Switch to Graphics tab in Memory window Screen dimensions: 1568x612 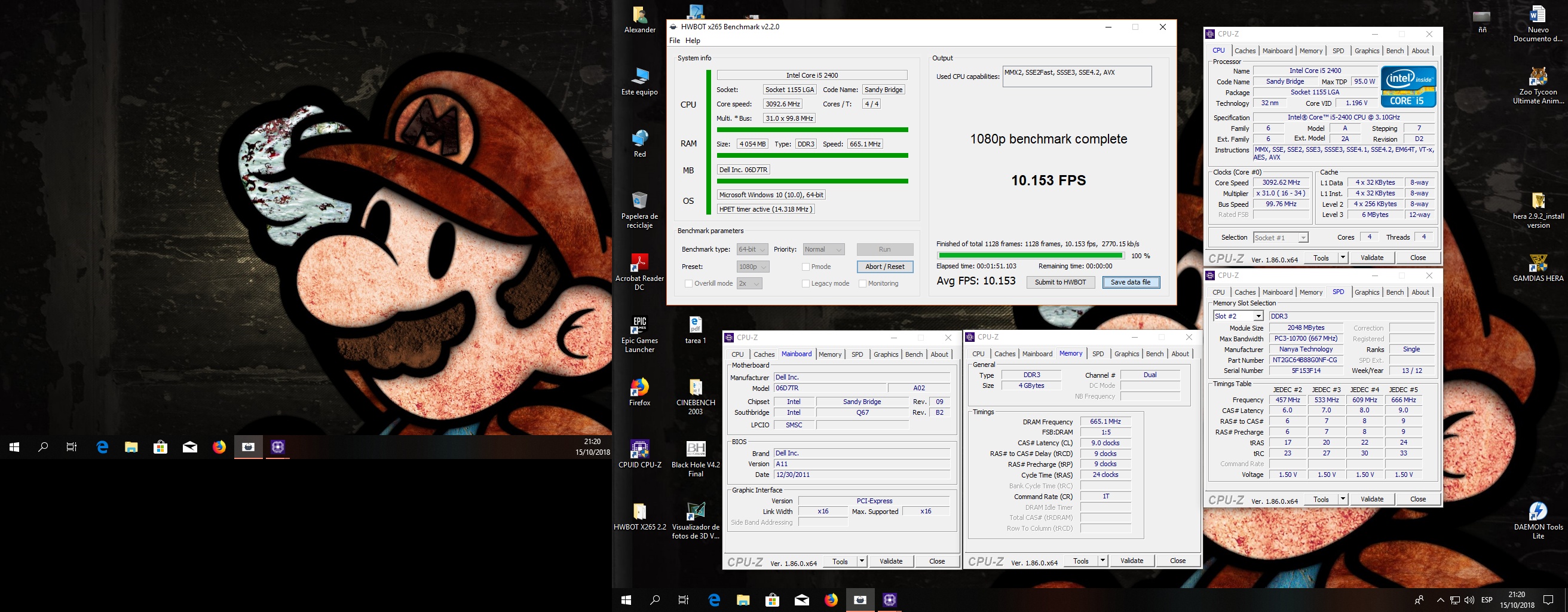point(1126,354)
